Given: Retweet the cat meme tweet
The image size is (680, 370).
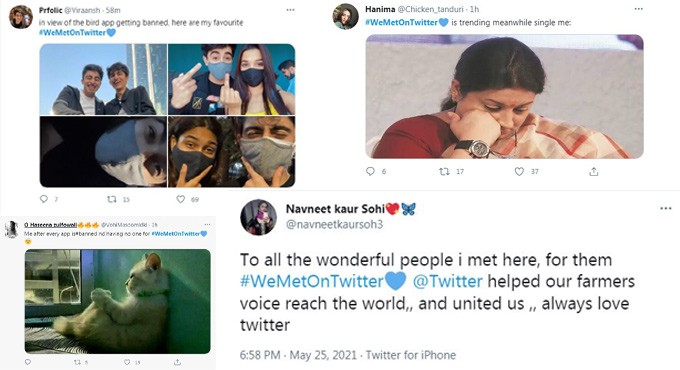Looking at the screenshot, I should click(x=78, y=362).
